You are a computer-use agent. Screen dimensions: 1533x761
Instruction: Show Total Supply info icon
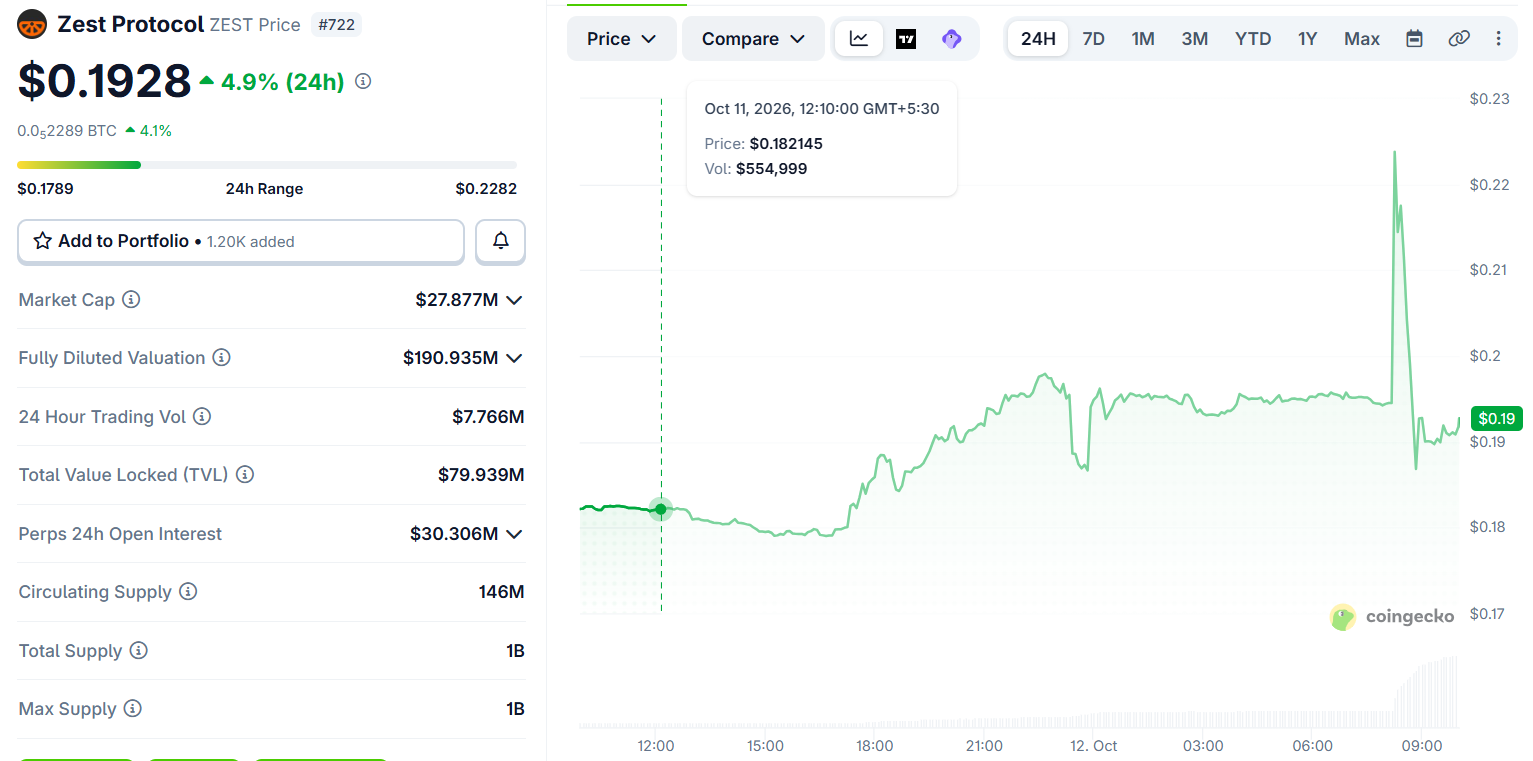139,651
